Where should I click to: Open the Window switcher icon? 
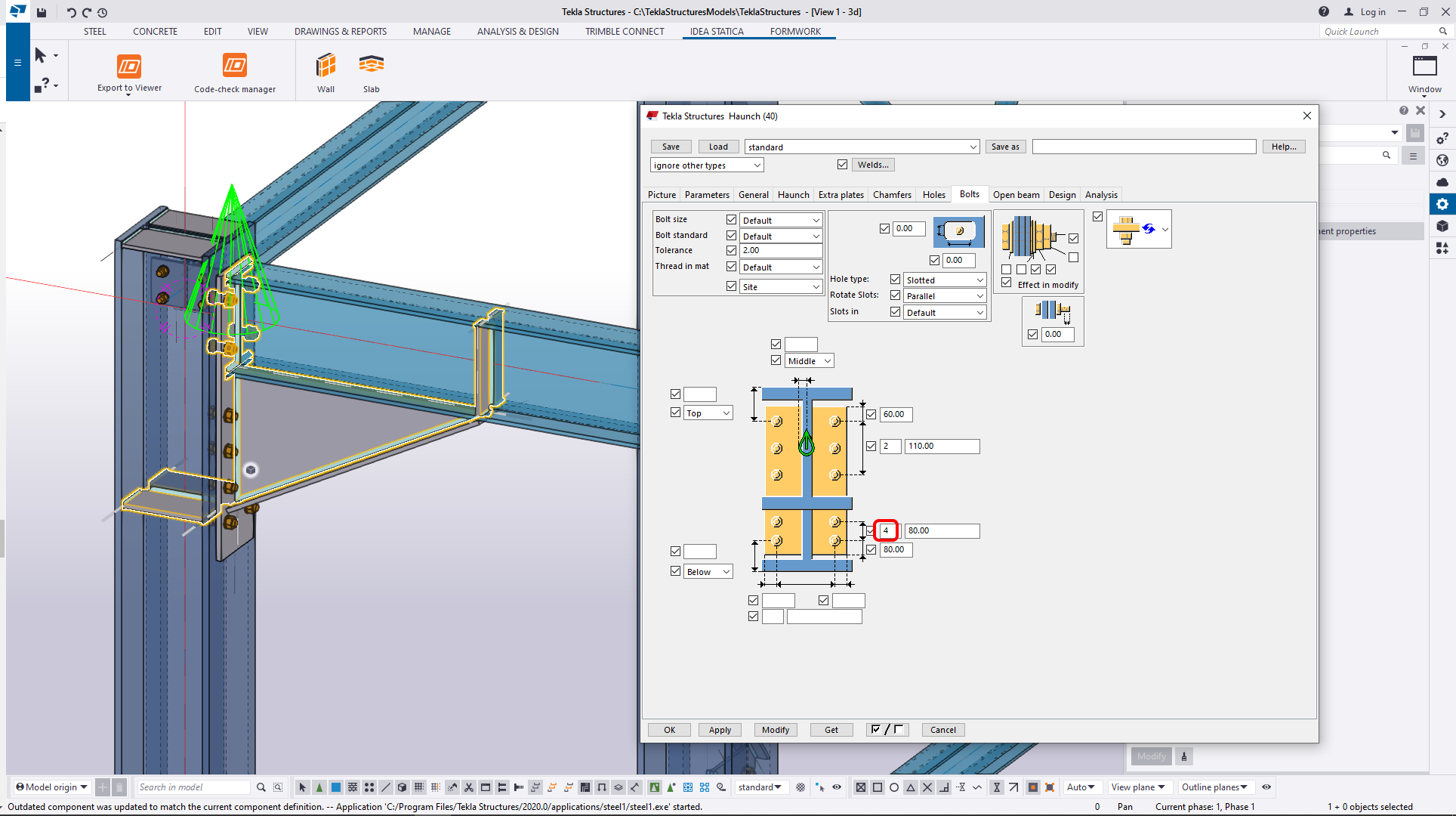(1424, 67)
